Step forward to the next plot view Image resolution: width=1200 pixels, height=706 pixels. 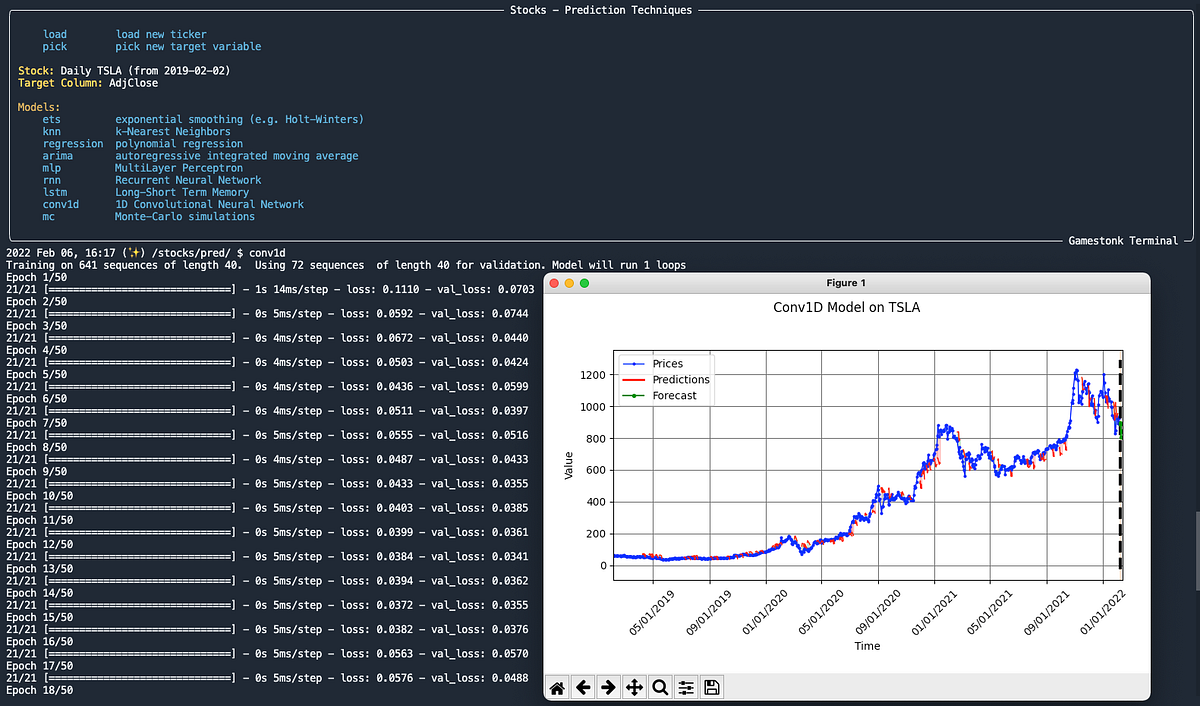click(x=608, y=687)
